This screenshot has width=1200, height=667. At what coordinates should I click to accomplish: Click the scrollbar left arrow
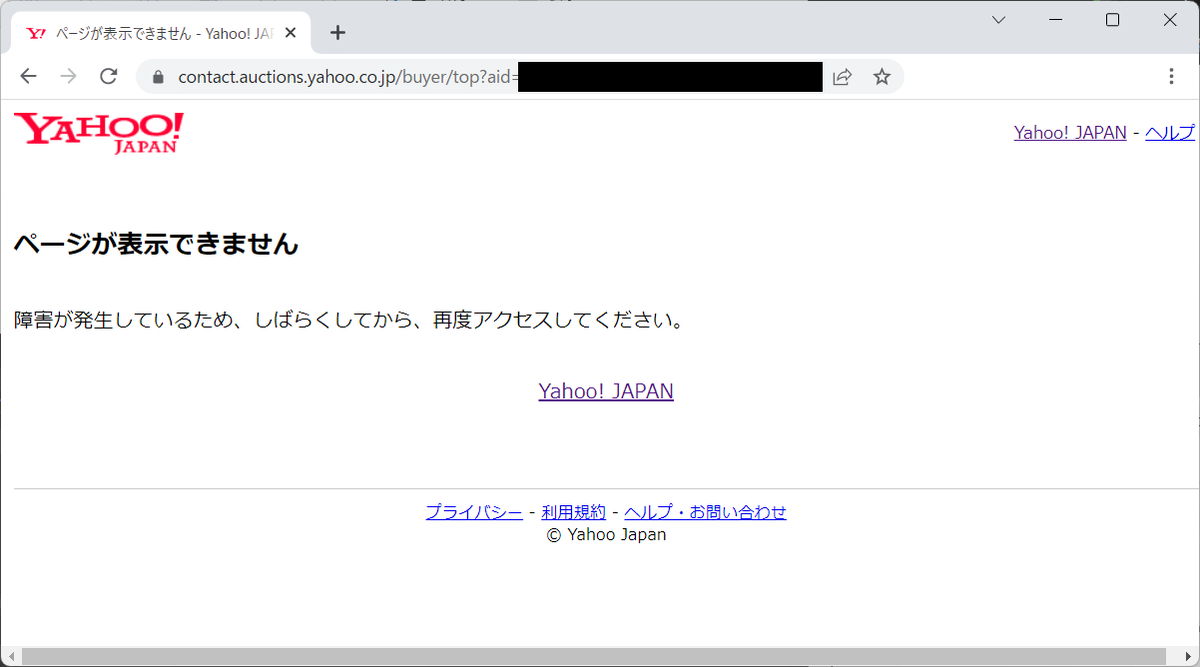point(10,656)
